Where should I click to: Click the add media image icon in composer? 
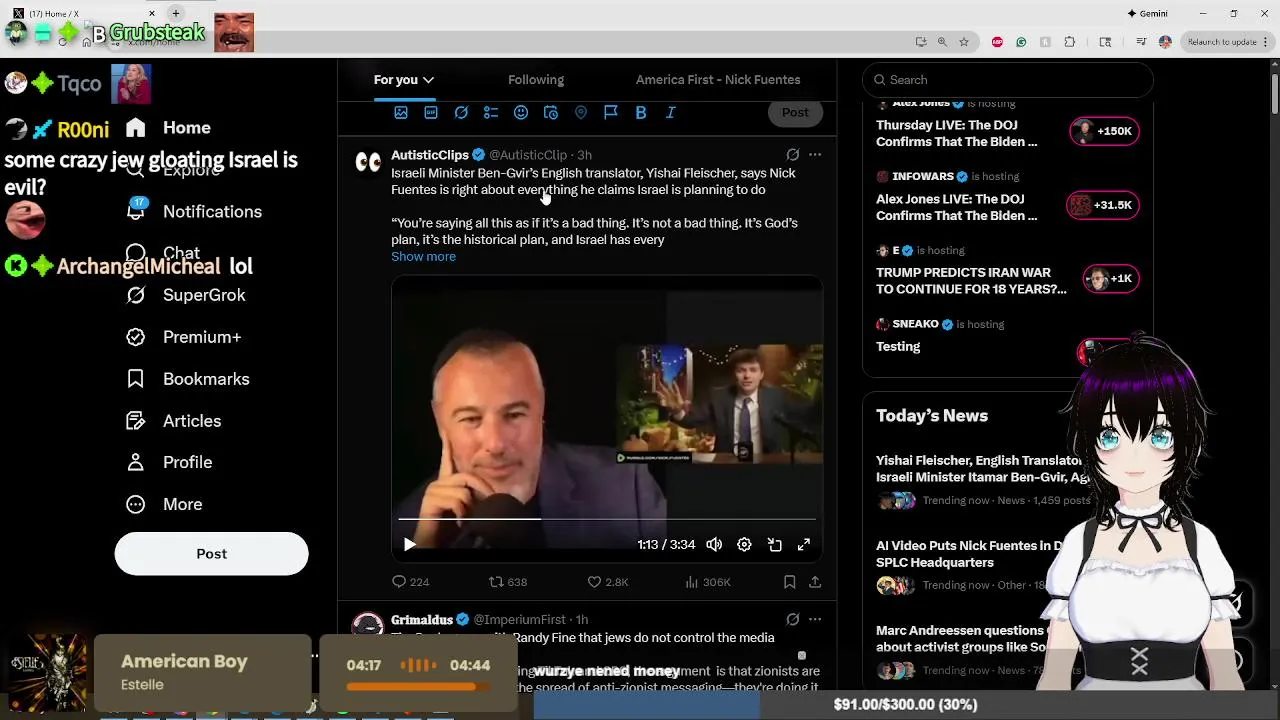tap(401, 113)
